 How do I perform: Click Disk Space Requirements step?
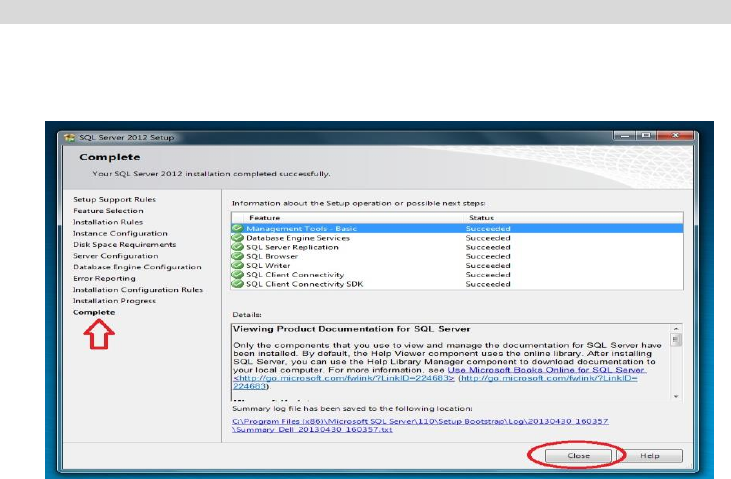(x=124, y=244)
